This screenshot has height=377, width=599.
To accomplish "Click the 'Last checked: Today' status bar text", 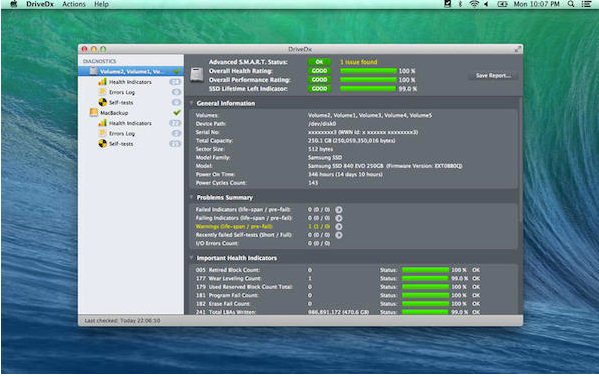I will click(x=122, y=320).
